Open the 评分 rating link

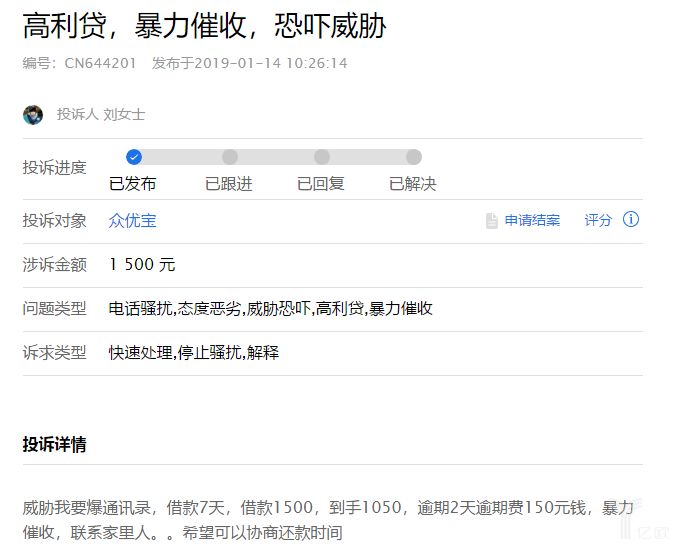[598, 221]
